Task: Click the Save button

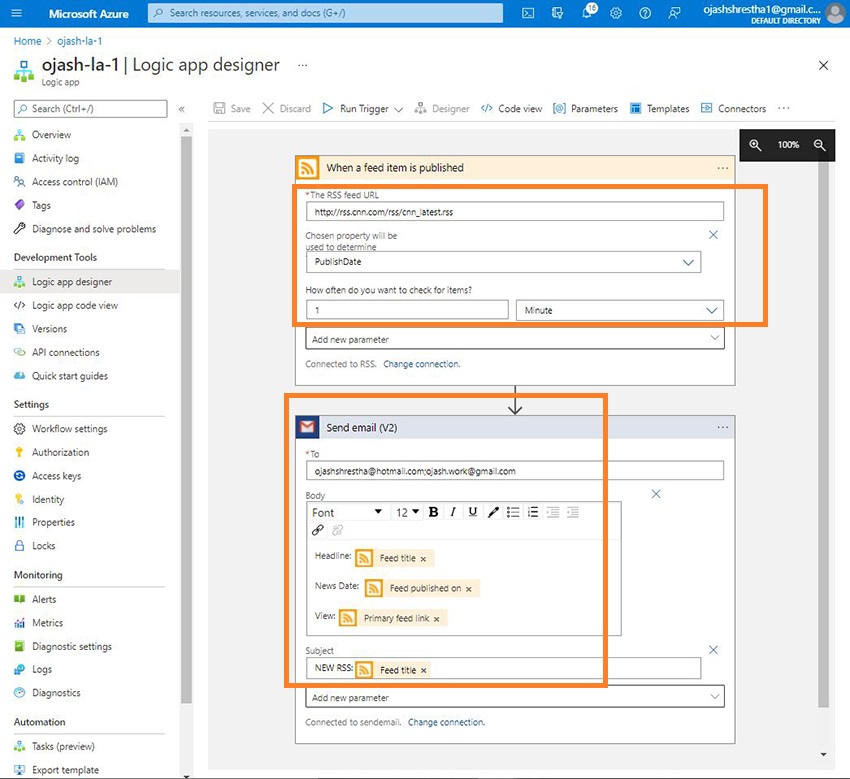Action: click(231, 108)
